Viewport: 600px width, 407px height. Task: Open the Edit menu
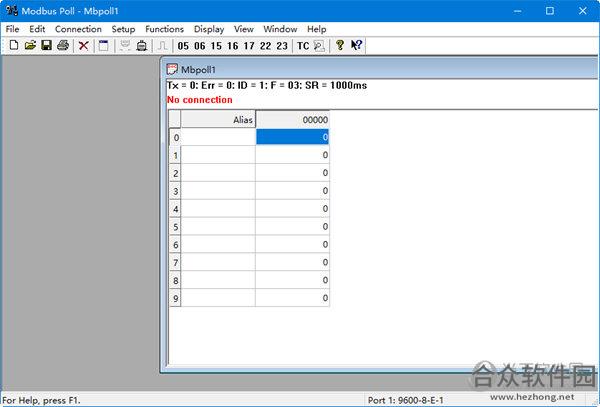[37, 29]
